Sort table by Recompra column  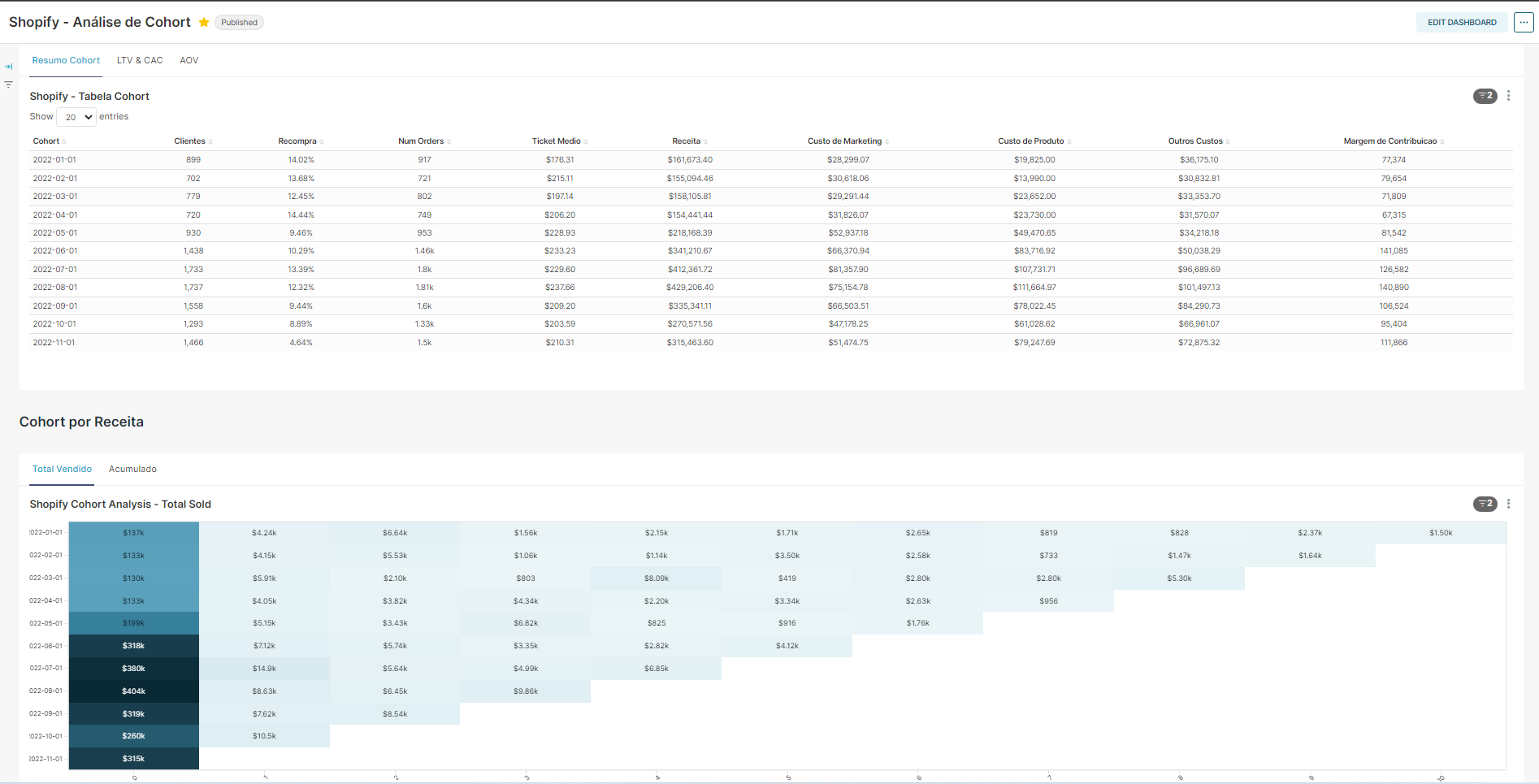point(301,141)
